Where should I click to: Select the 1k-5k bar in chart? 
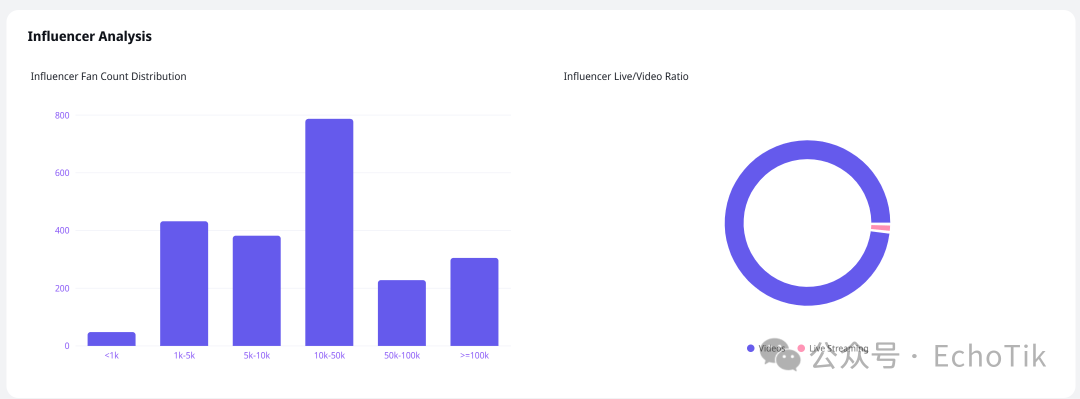tap(184, 283)
